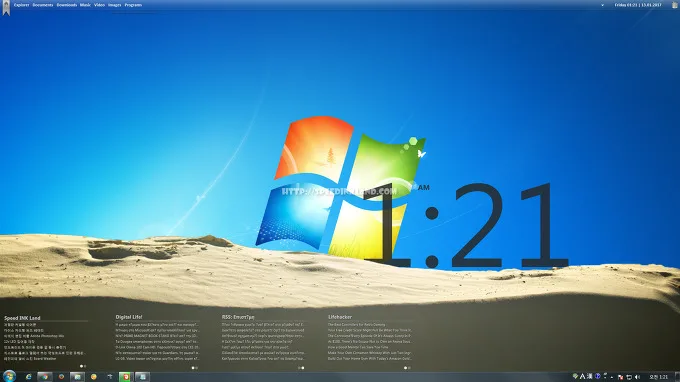Screen dimensions: 680x382
Task: Open the Explorer top-bar launcher
Action: [x=21, y=5]
